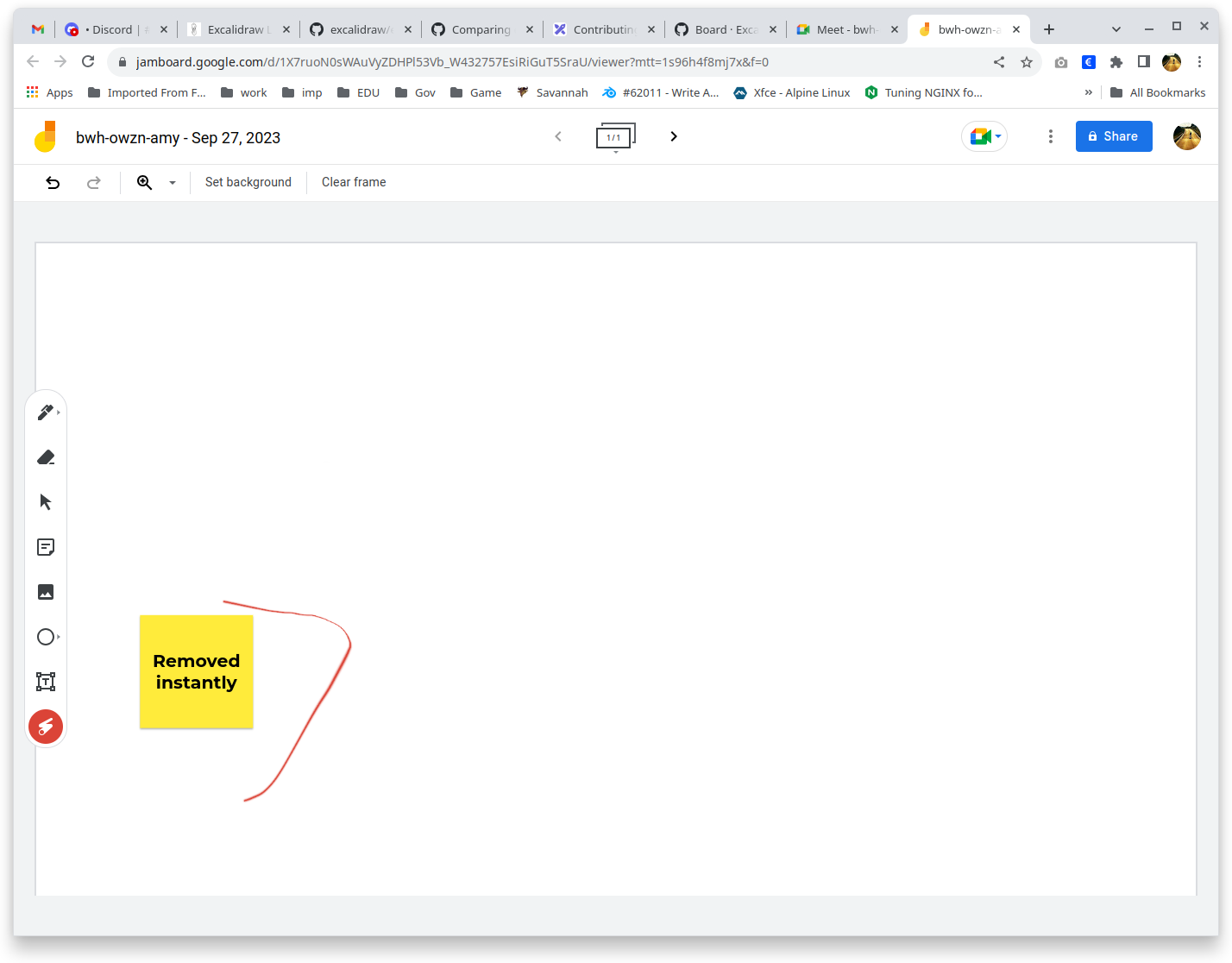The width and height of the screenshot is (1232, 963).
Task: Open the more options menu
Action: pyautogui.click(x=1050, y=136)
